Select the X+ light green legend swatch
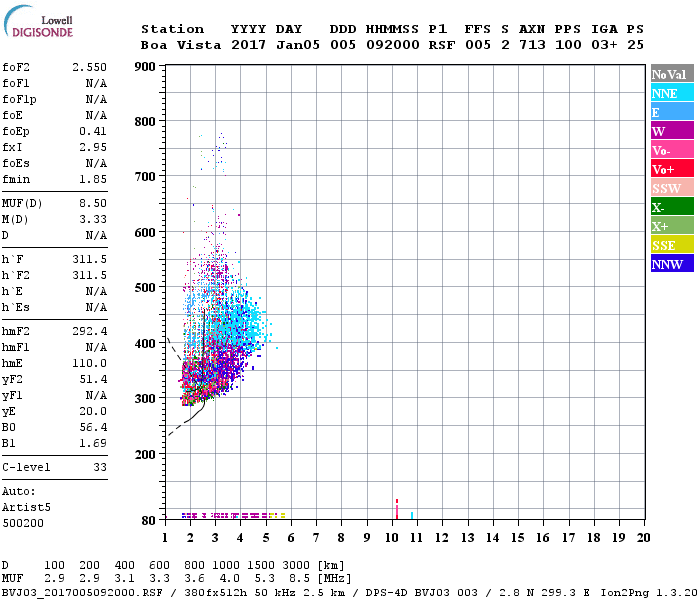This screenshot has height=600, width=700. 672,226
